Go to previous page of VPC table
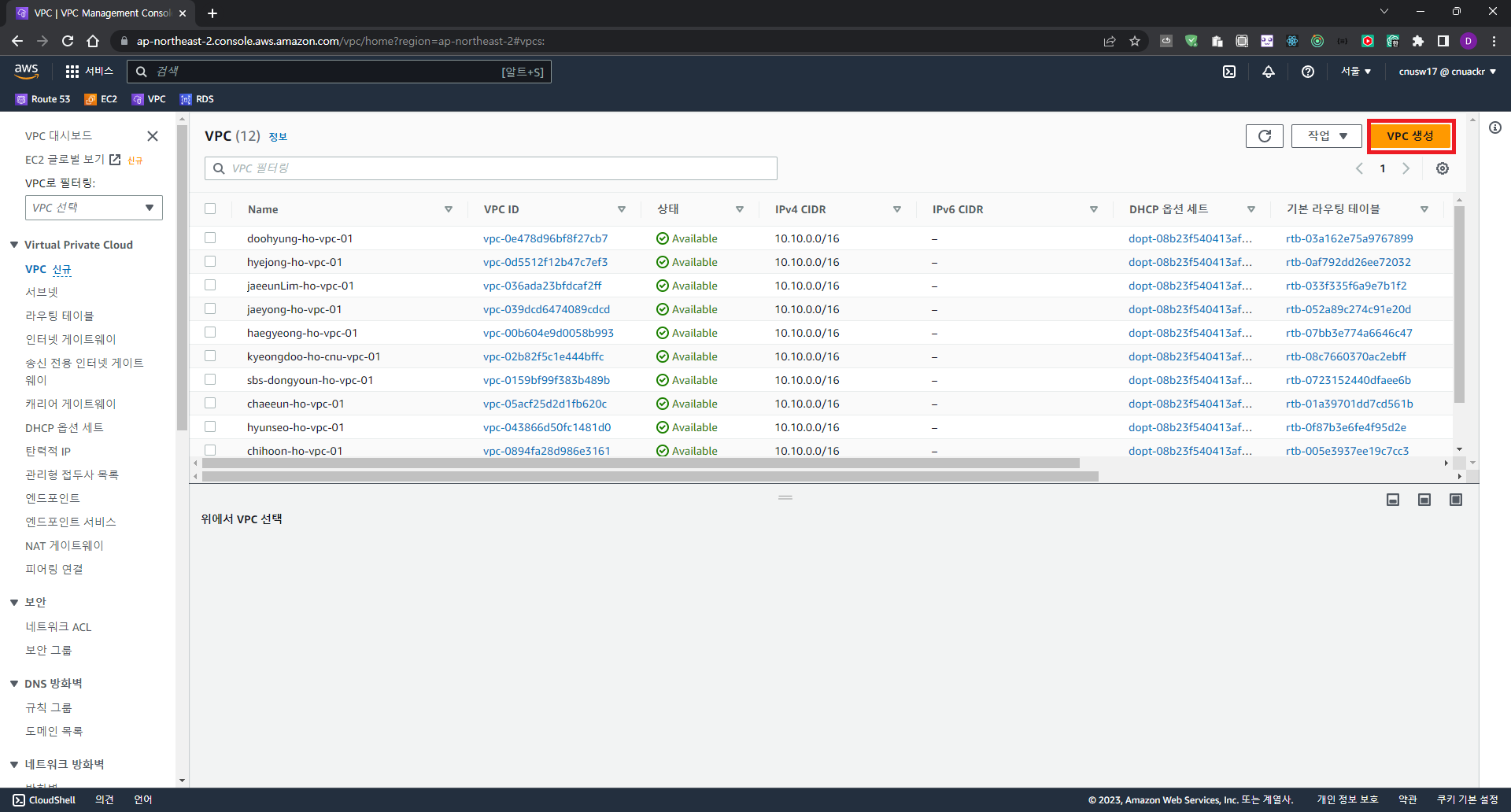The image size is (1511, 812). pyautogui.click(x=1359, y=168)
